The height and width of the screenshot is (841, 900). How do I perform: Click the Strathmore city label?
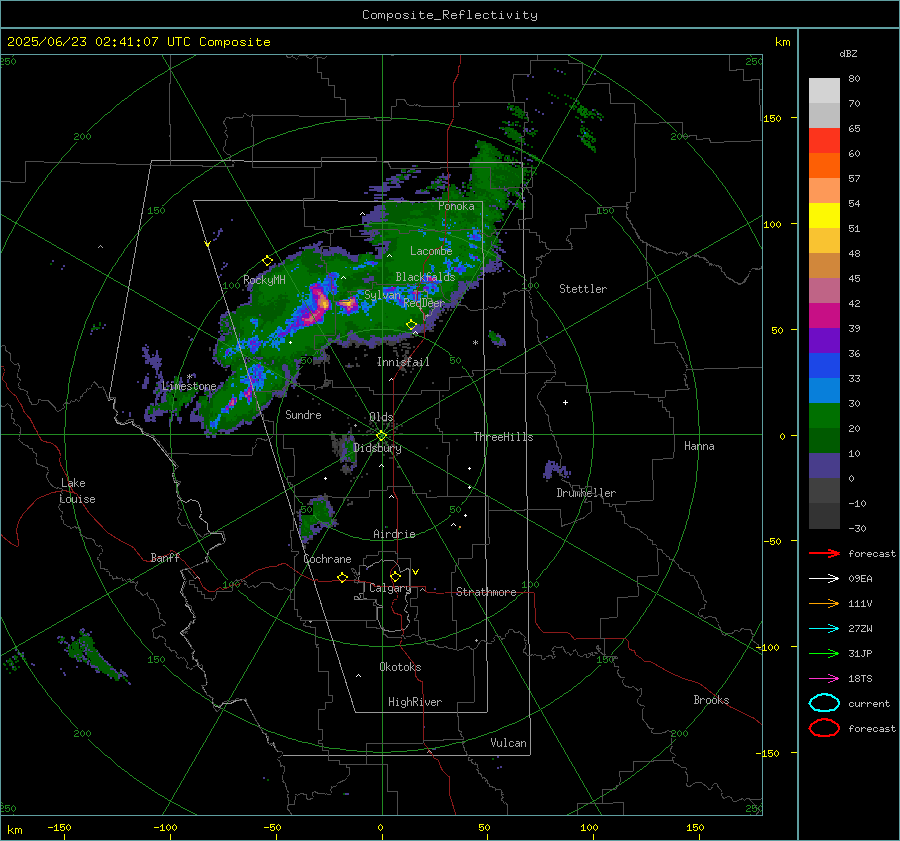coord(486,592)
